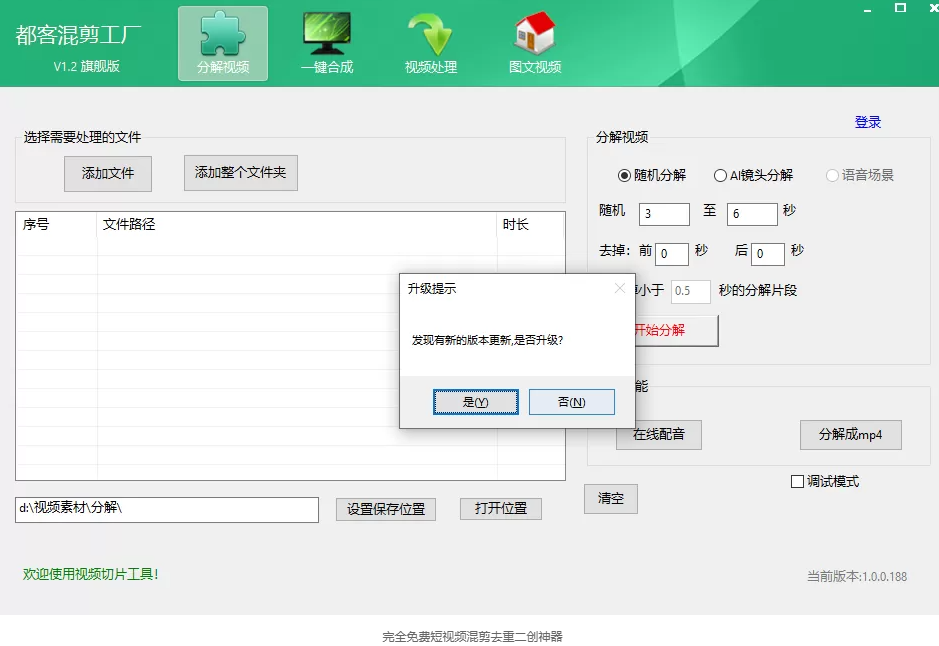Open the 一键合成 monitor icon tab
The width and height of the screenshot is (939, 646).
[327, 44]
